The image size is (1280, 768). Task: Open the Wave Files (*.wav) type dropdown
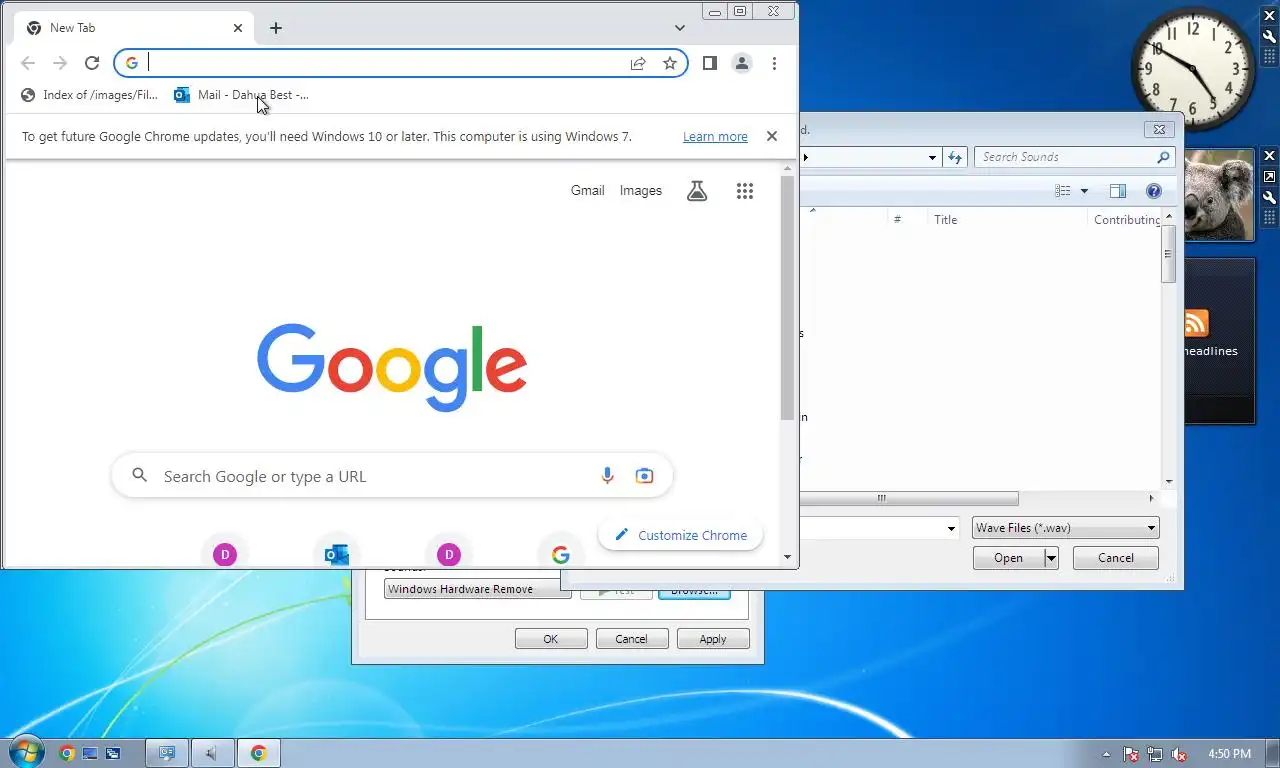coord(1065,528)
